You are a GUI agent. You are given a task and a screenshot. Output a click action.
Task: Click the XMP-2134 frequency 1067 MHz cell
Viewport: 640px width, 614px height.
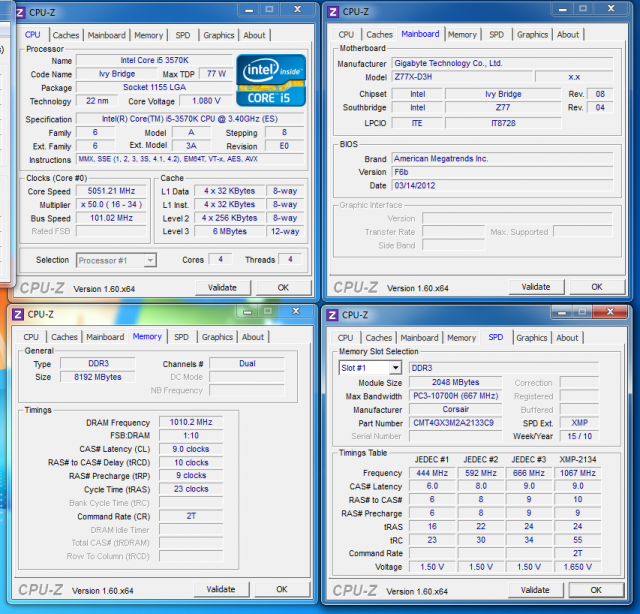coord(578,473)
